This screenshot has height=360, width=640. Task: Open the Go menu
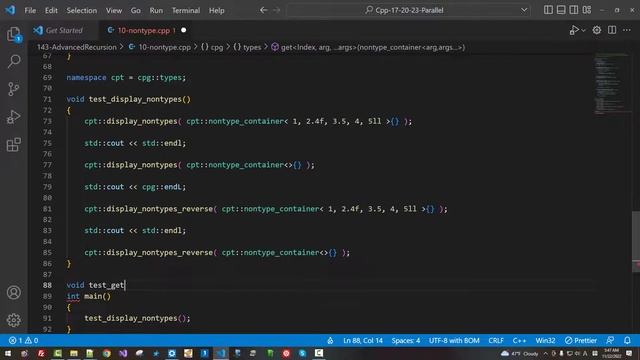136,10
